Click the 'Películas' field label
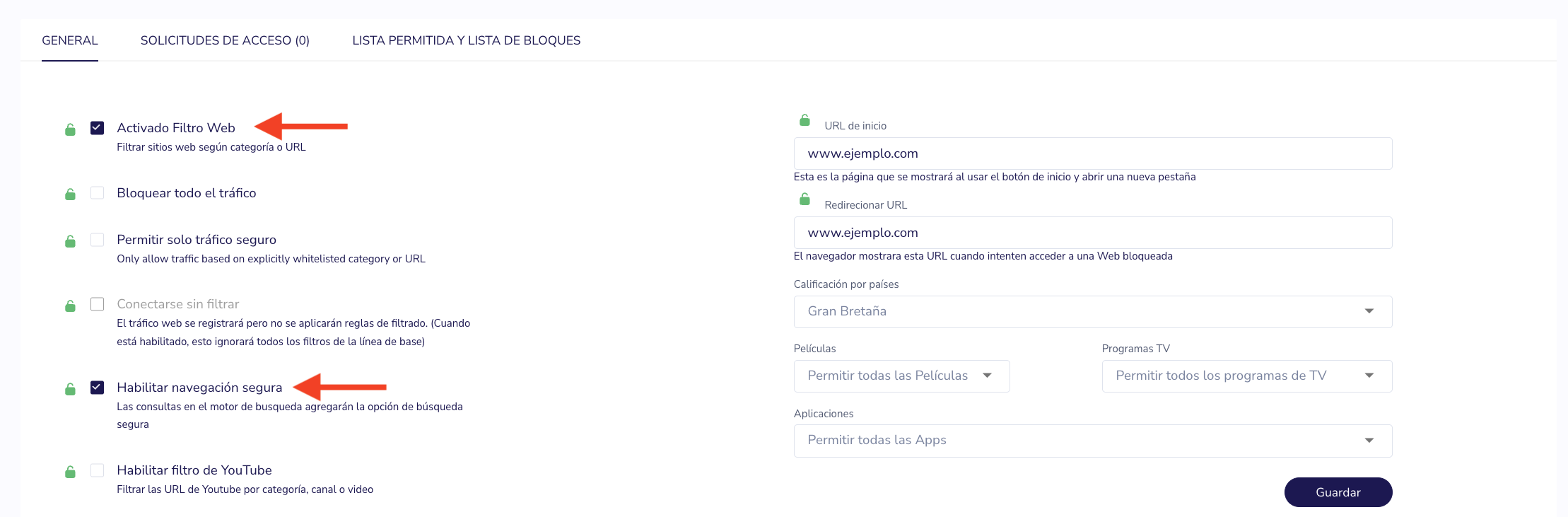The width and height of the screenshot is (1568, 517). pos(814,349)
